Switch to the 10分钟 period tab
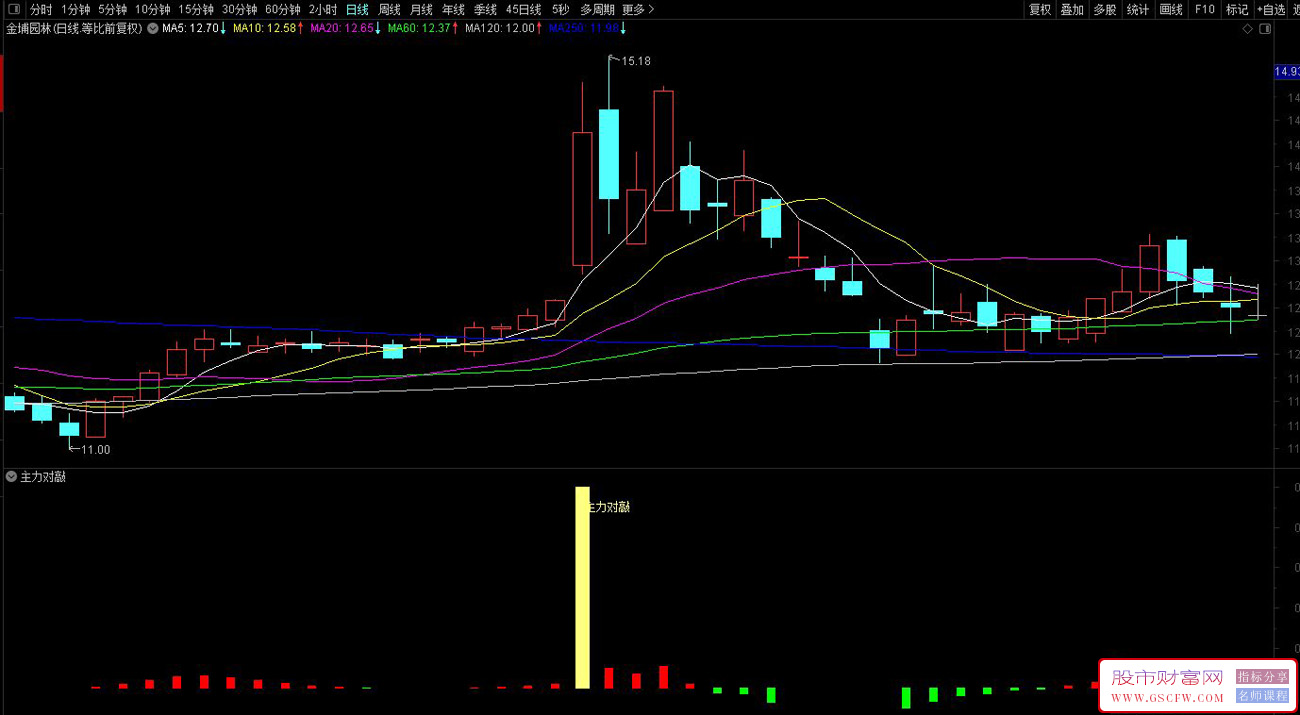This screenshot has width=1300, height=715. click(x=153, y=9)
